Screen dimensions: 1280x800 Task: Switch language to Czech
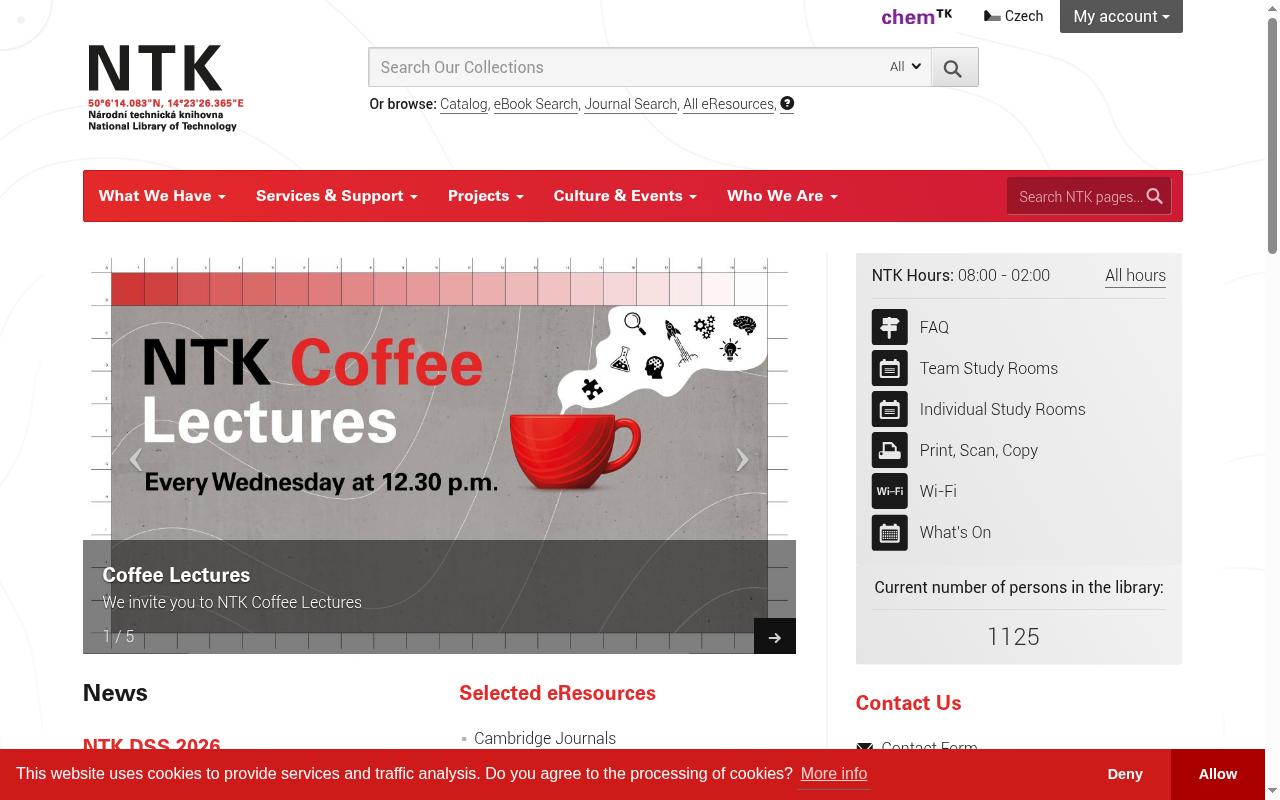(x=1014, y=16)
